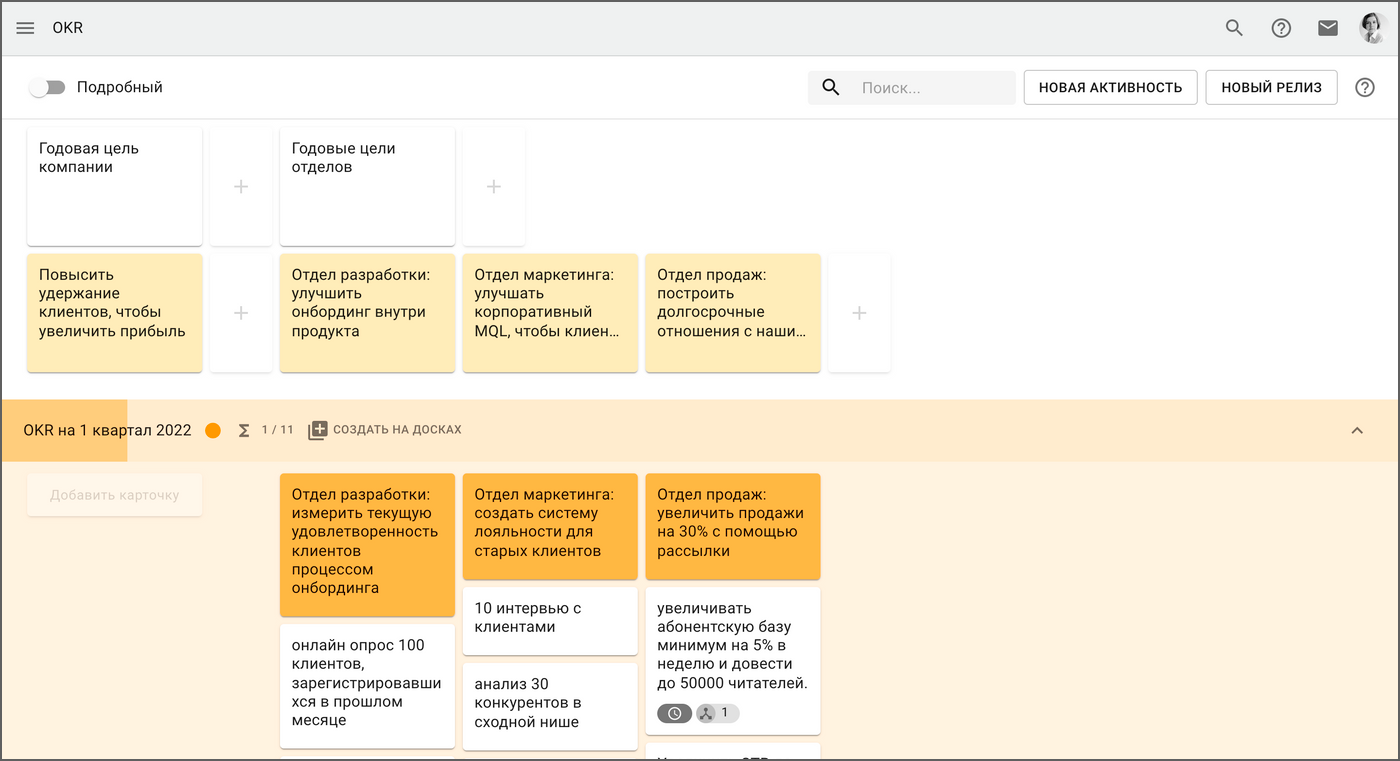The width and height of the screenshot is (1400, 761).
Task: Open card анализ 30 конкурентов
Action: click(550, 706)
